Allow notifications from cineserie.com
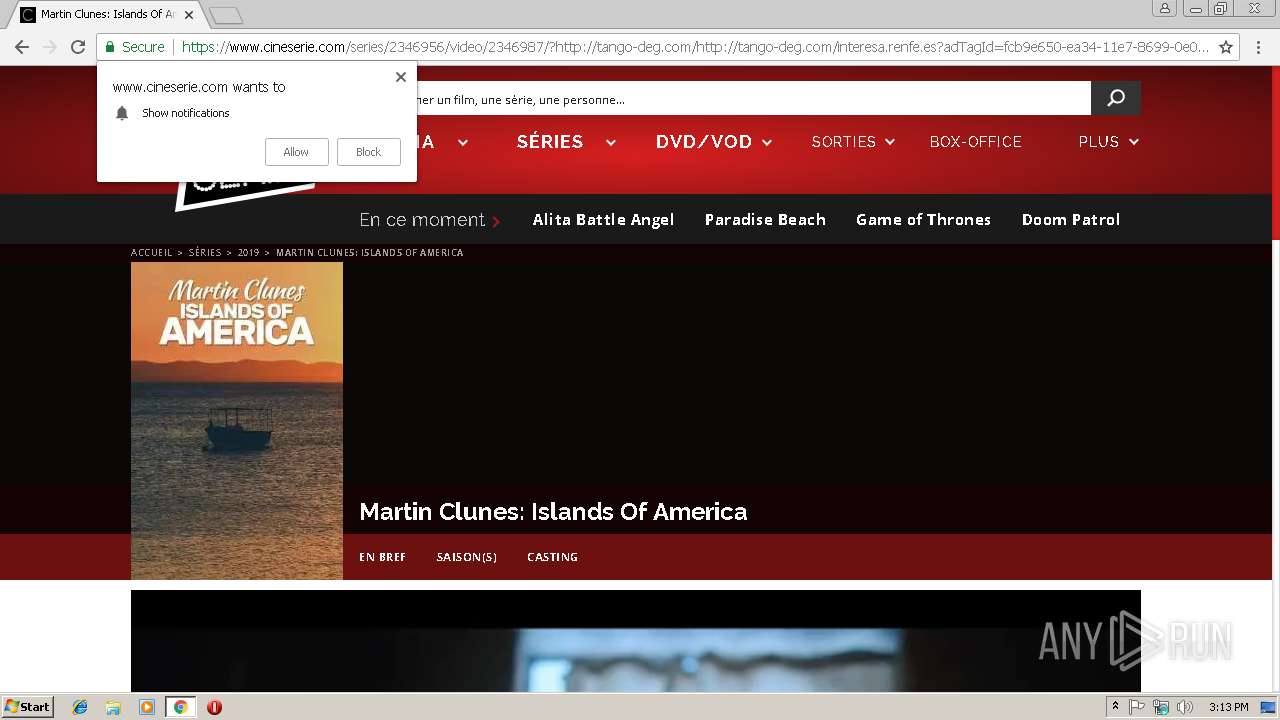The image size is (1280, 720). pos(296,152)
